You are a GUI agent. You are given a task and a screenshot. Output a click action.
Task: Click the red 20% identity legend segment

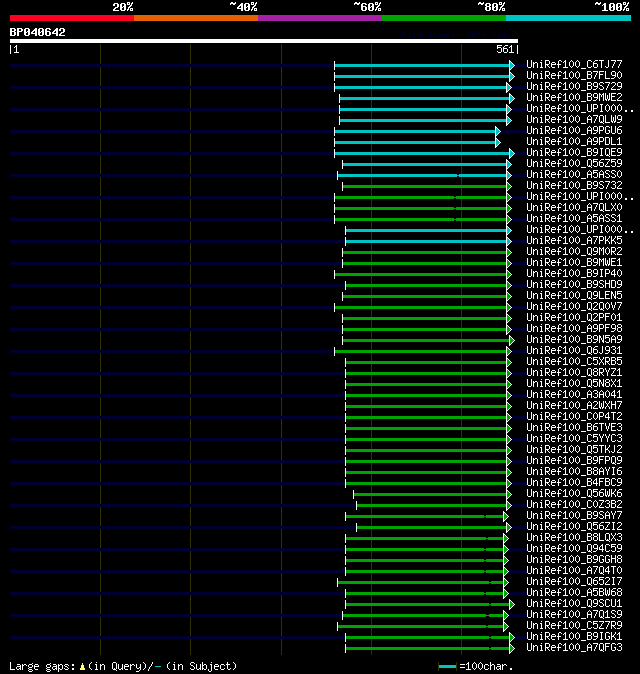72,18
